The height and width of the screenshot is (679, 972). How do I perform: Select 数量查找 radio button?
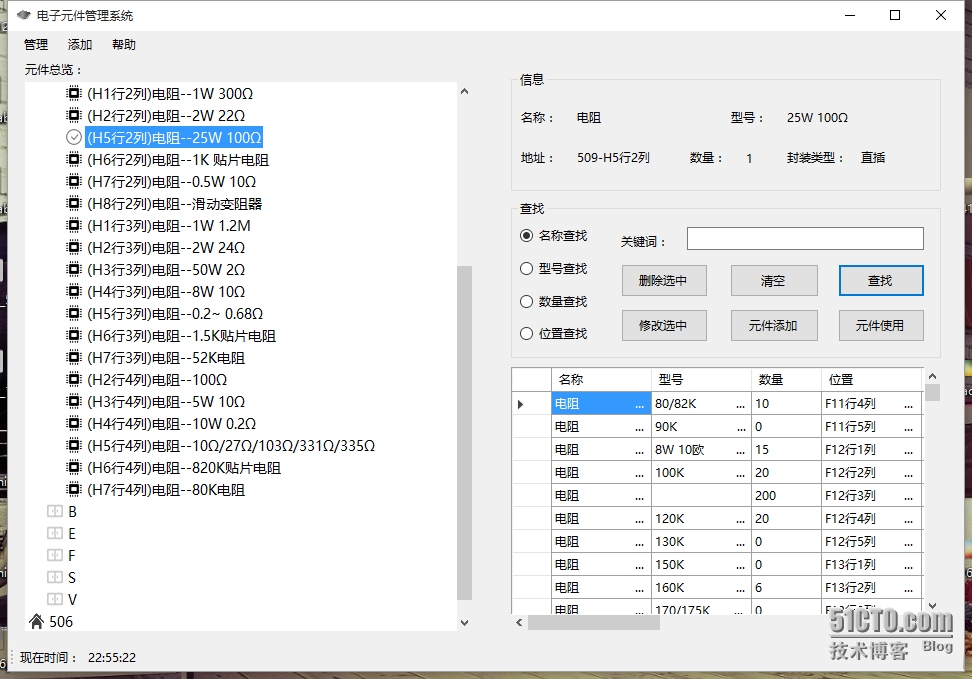[526, 301]
